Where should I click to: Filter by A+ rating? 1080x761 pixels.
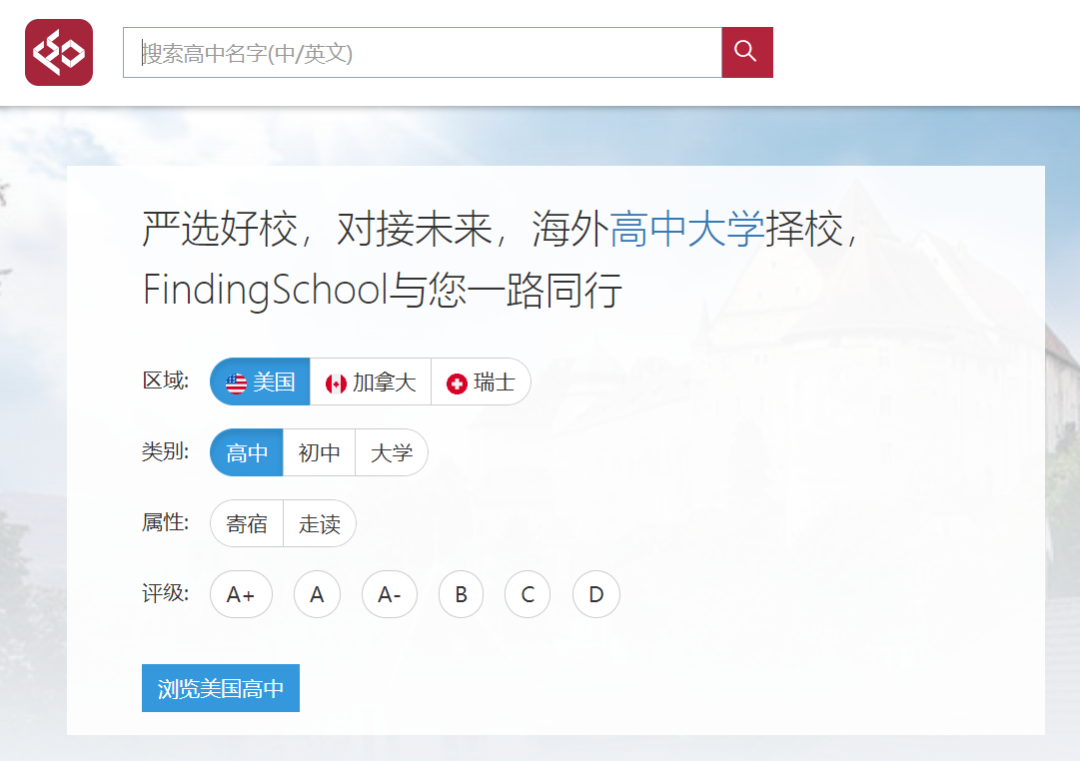coord(240,595)
